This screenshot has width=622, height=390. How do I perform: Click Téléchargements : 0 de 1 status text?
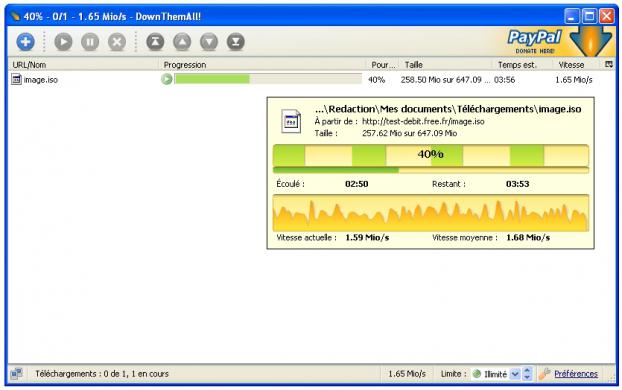(102, 374)
